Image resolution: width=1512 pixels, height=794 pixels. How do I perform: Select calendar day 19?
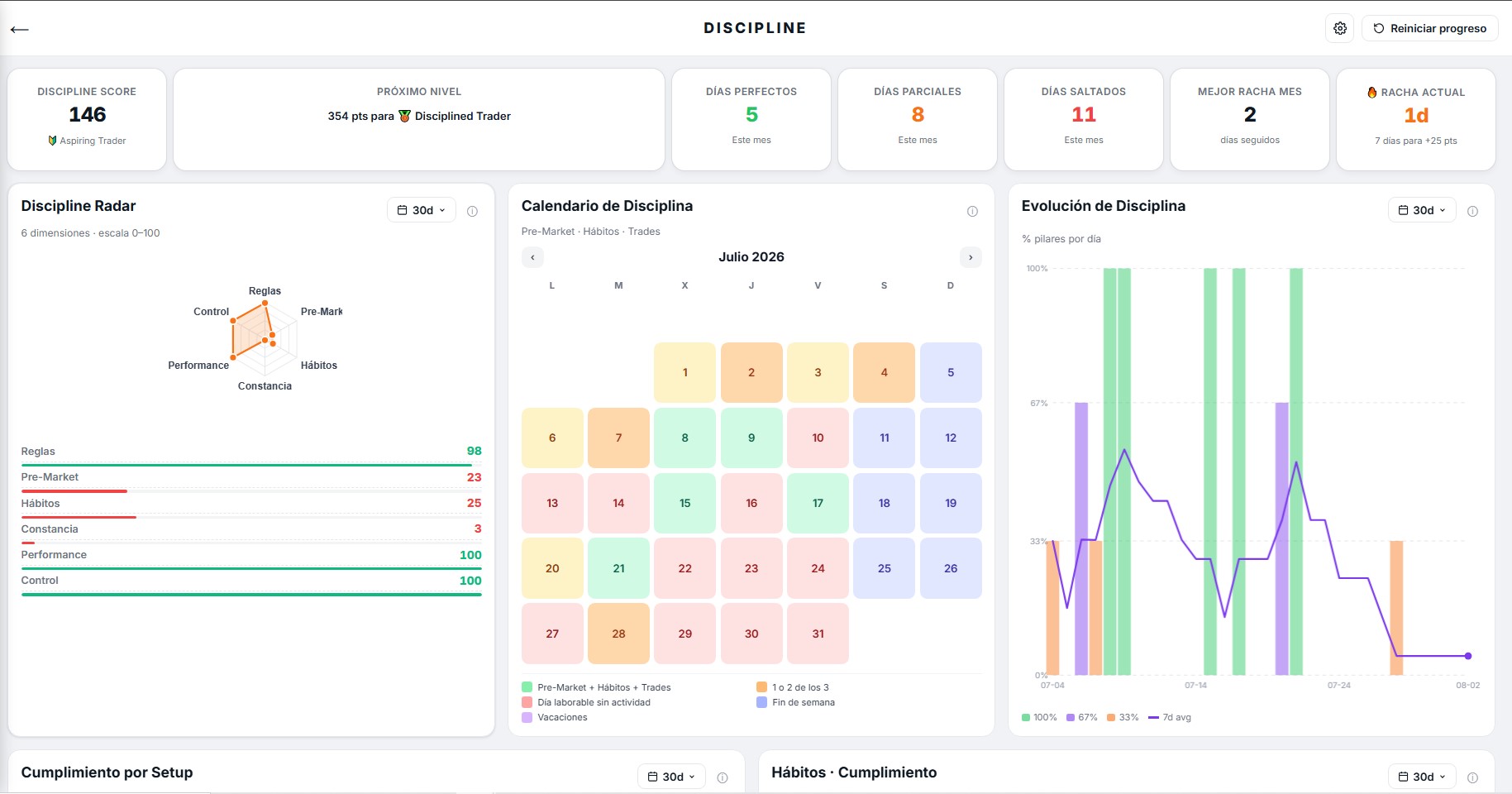[951, 503]
